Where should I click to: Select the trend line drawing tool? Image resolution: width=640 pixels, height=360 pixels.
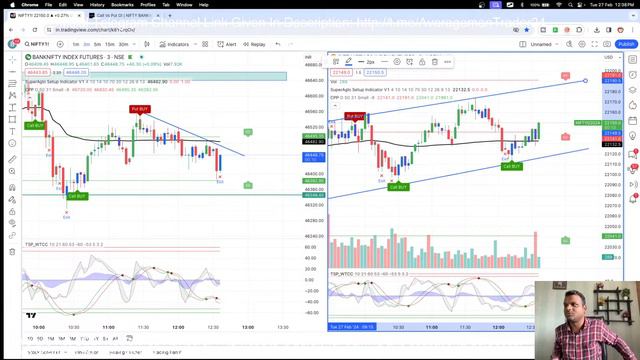[x=12, y=71]
